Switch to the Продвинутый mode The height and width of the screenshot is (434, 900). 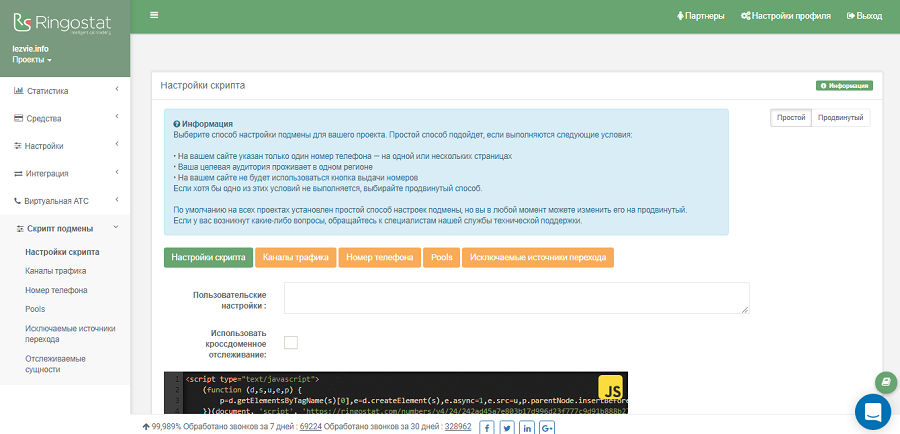841,118
